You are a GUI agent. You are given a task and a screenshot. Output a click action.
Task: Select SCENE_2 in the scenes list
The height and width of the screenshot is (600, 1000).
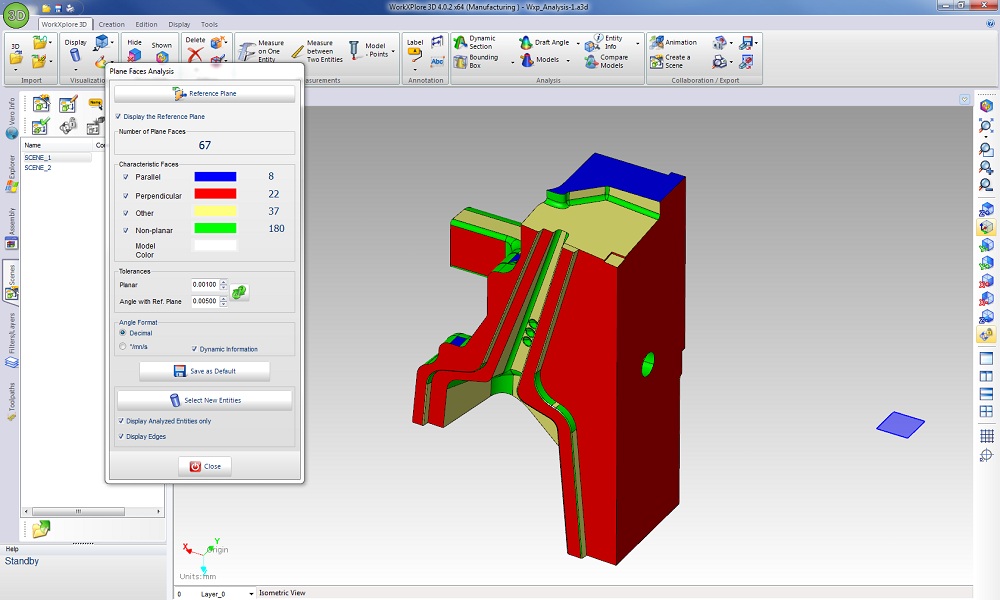[x=38, y=168]
